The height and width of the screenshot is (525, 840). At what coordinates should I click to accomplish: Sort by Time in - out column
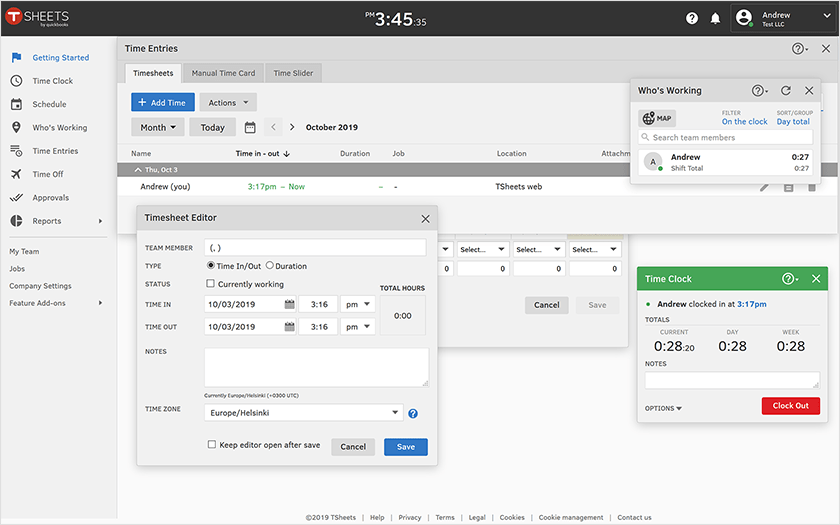[262, 154]
